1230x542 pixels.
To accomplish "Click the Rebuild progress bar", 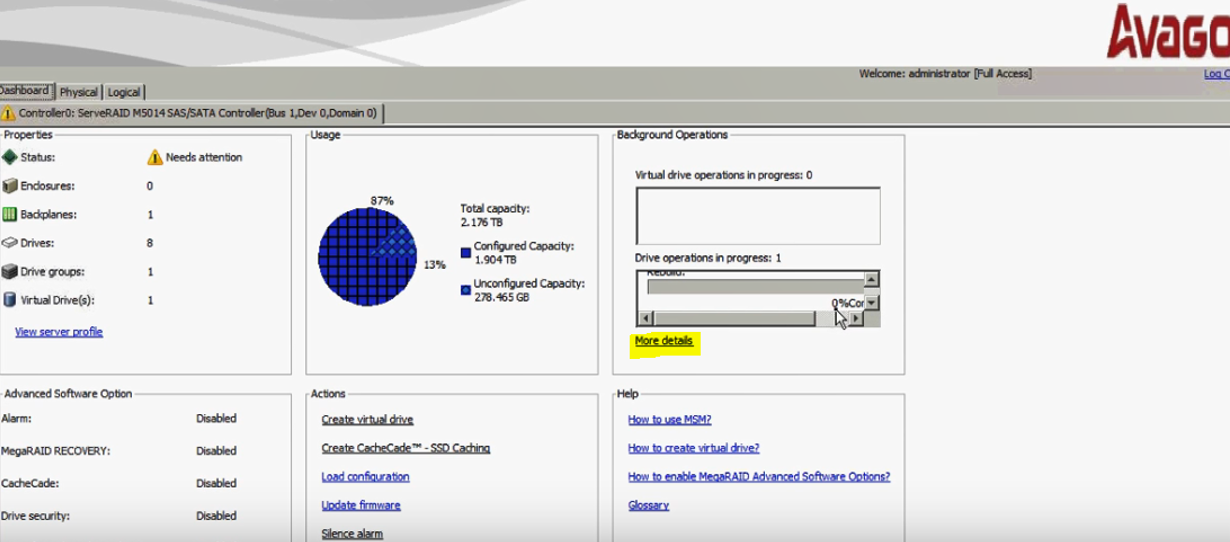I will point(755,287).
